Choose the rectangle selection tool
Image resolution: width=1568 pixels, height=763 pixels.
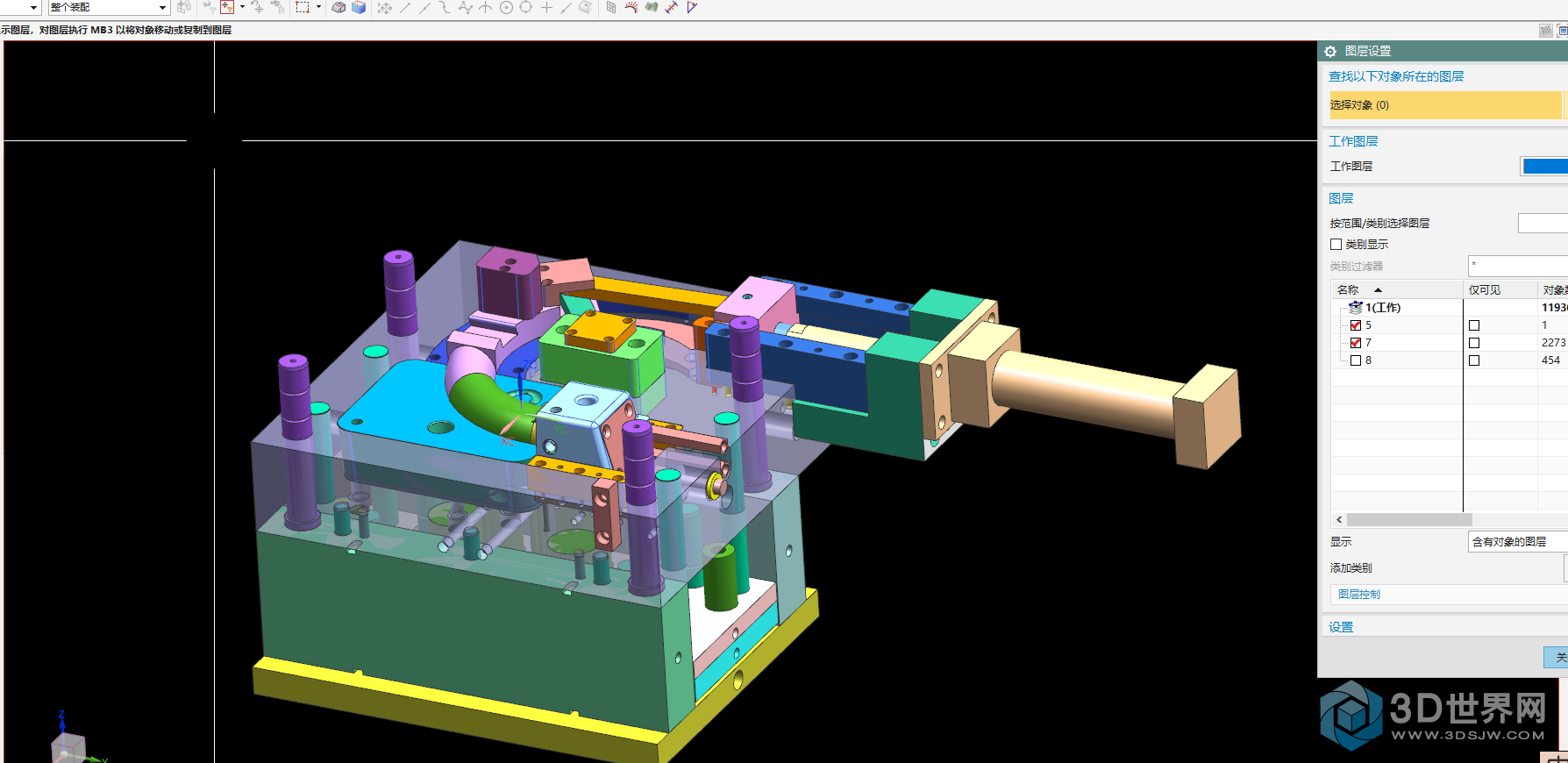[303, 7]
